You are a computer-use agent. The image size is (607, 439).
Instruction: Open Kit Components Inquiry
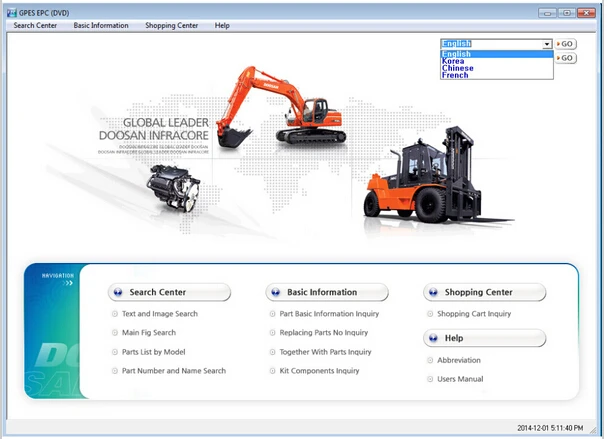click(x=319, y=371)
